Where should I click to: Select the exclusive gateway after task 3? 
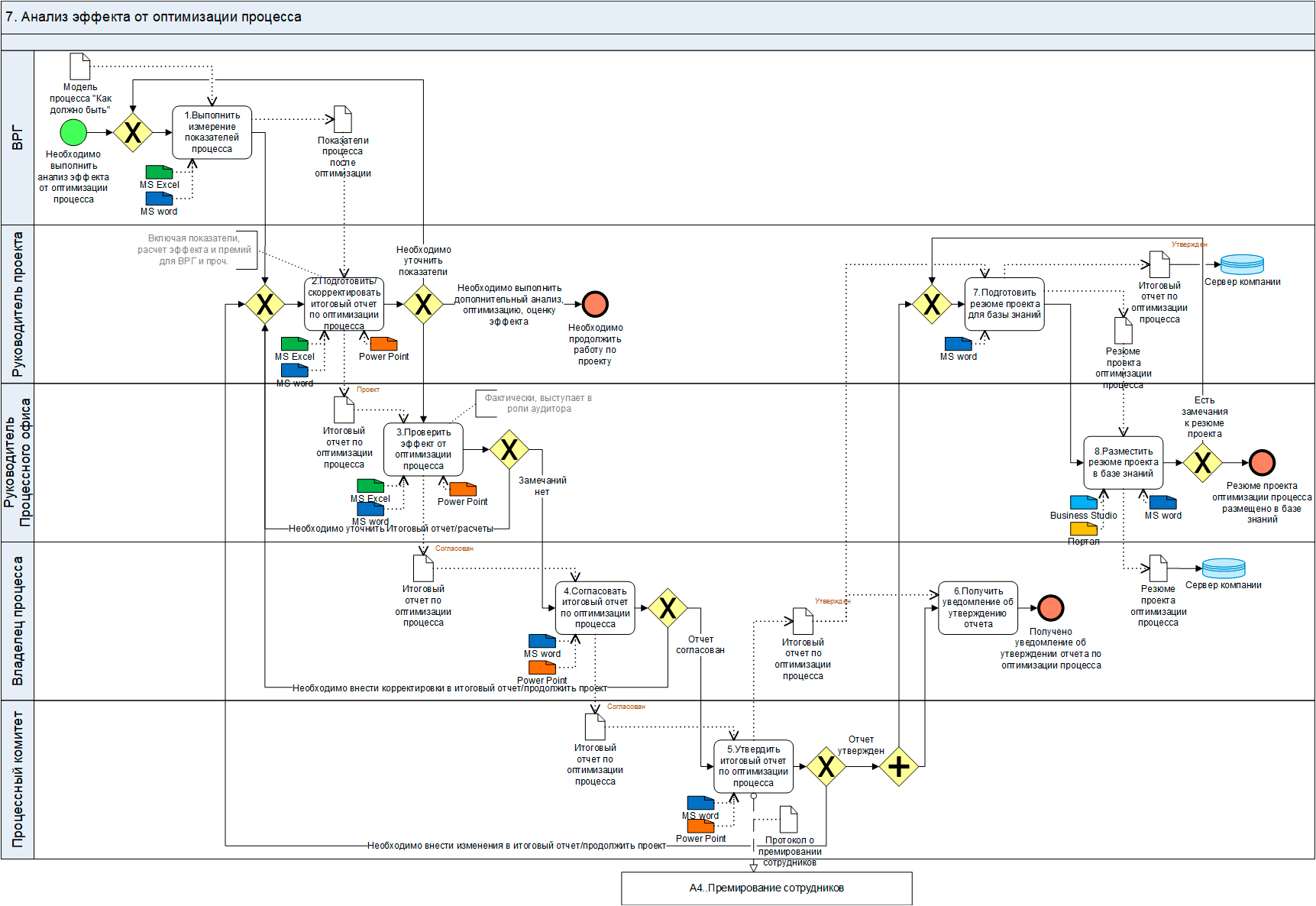[x=509, y=449]
